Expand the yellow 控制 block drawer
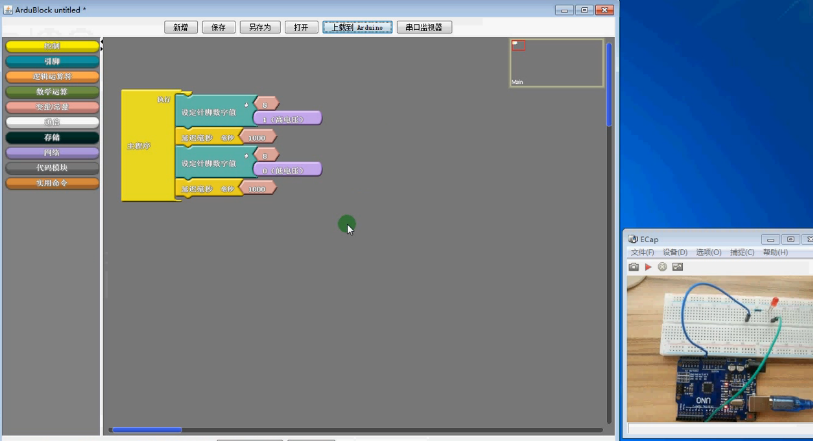 click(52, 46)
